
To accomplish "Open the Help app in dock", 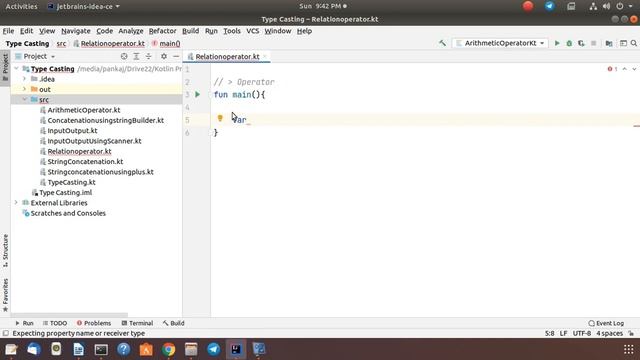I will click(x=123, y=349).
